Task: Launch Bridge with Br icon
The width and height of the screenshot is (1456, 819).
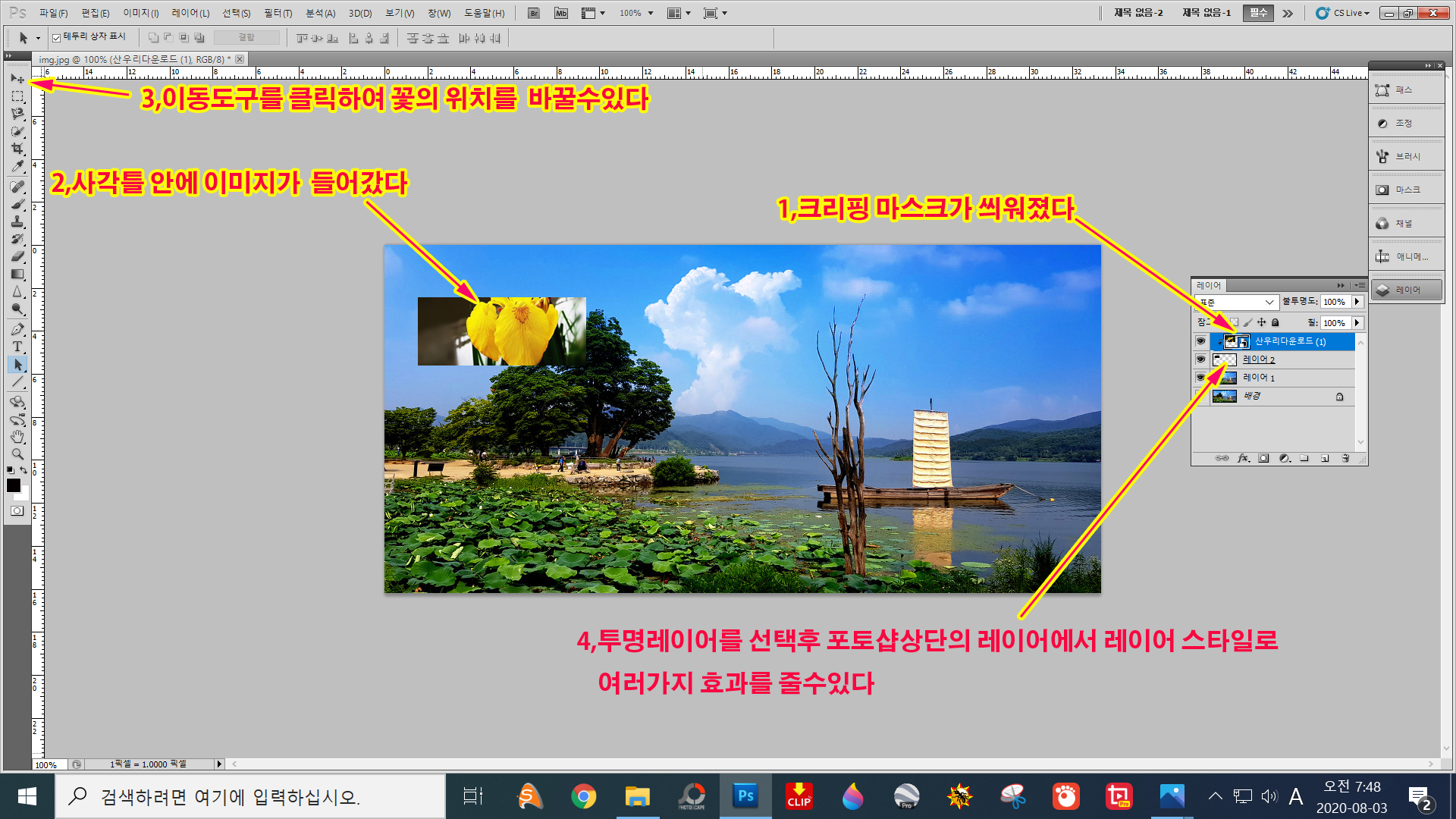Action: pos(534,13)
